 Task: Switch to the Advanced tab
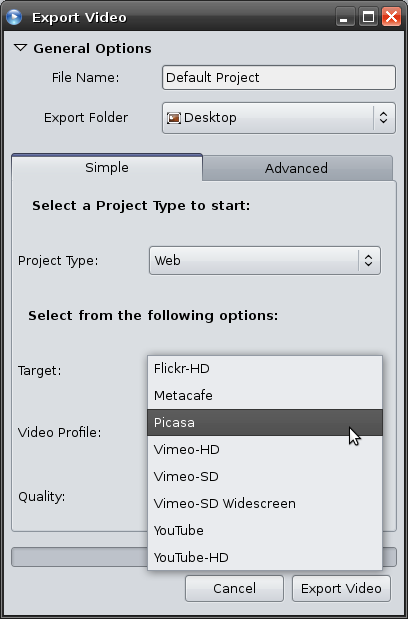(297, 168)
